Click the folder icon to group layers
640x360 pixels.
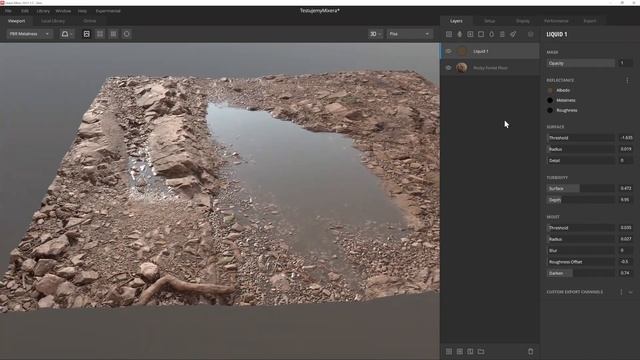coord(481,351)
